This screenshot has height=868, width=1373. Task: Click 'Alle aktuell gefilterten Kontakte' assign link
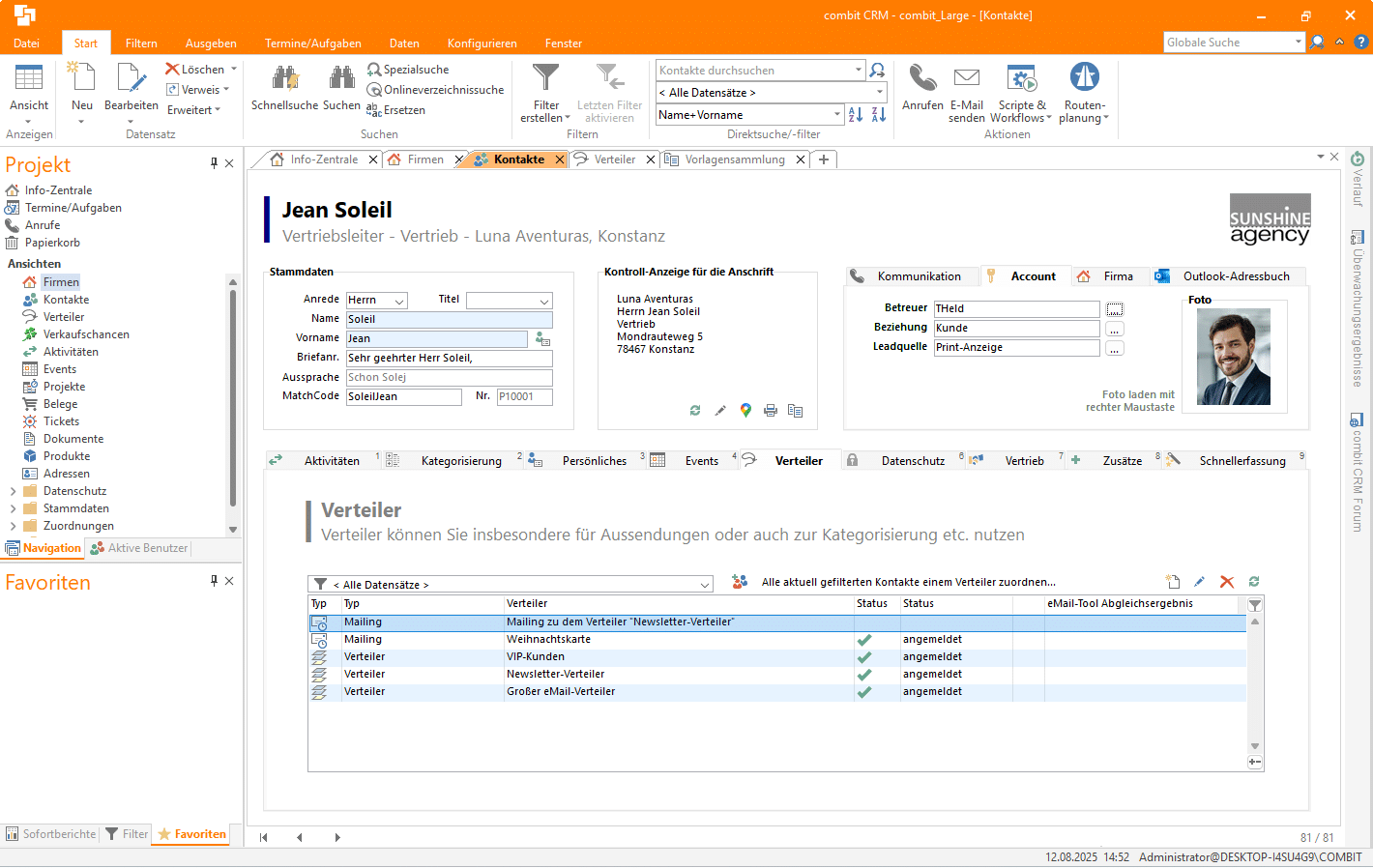click(908, 582)
